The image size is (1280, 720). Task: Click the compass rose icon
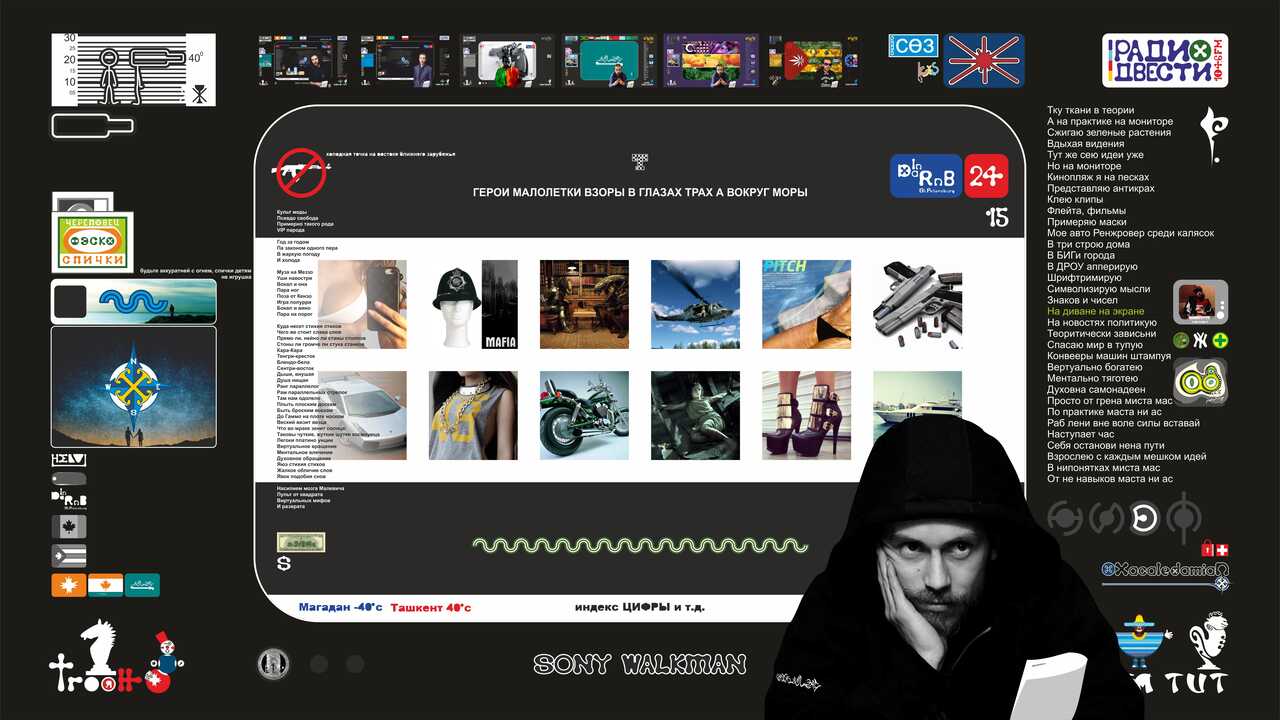click(x=133, y=385)
